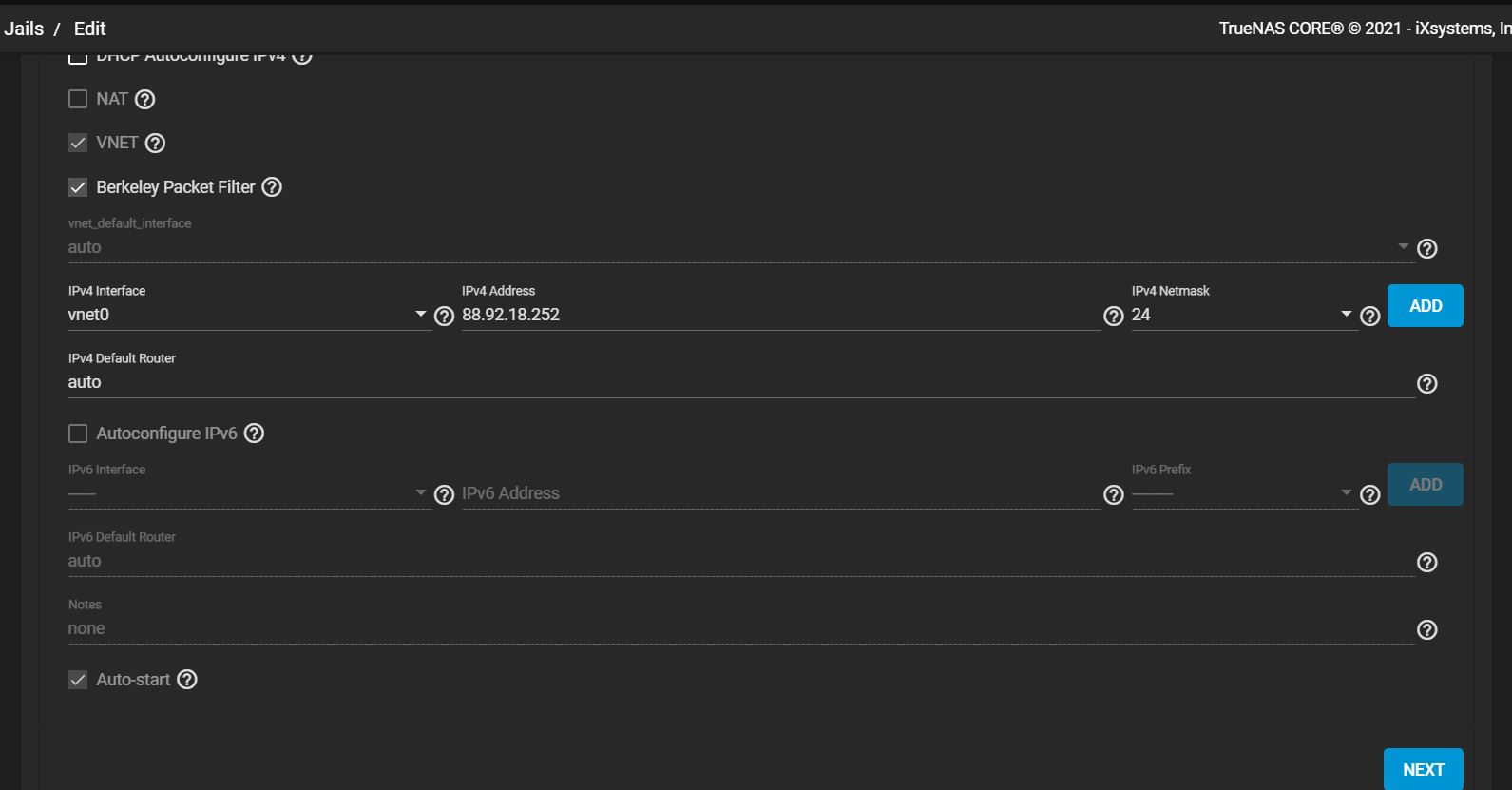Open the Auto-start help icon
Screen dimensions: 1512x790
187,680
